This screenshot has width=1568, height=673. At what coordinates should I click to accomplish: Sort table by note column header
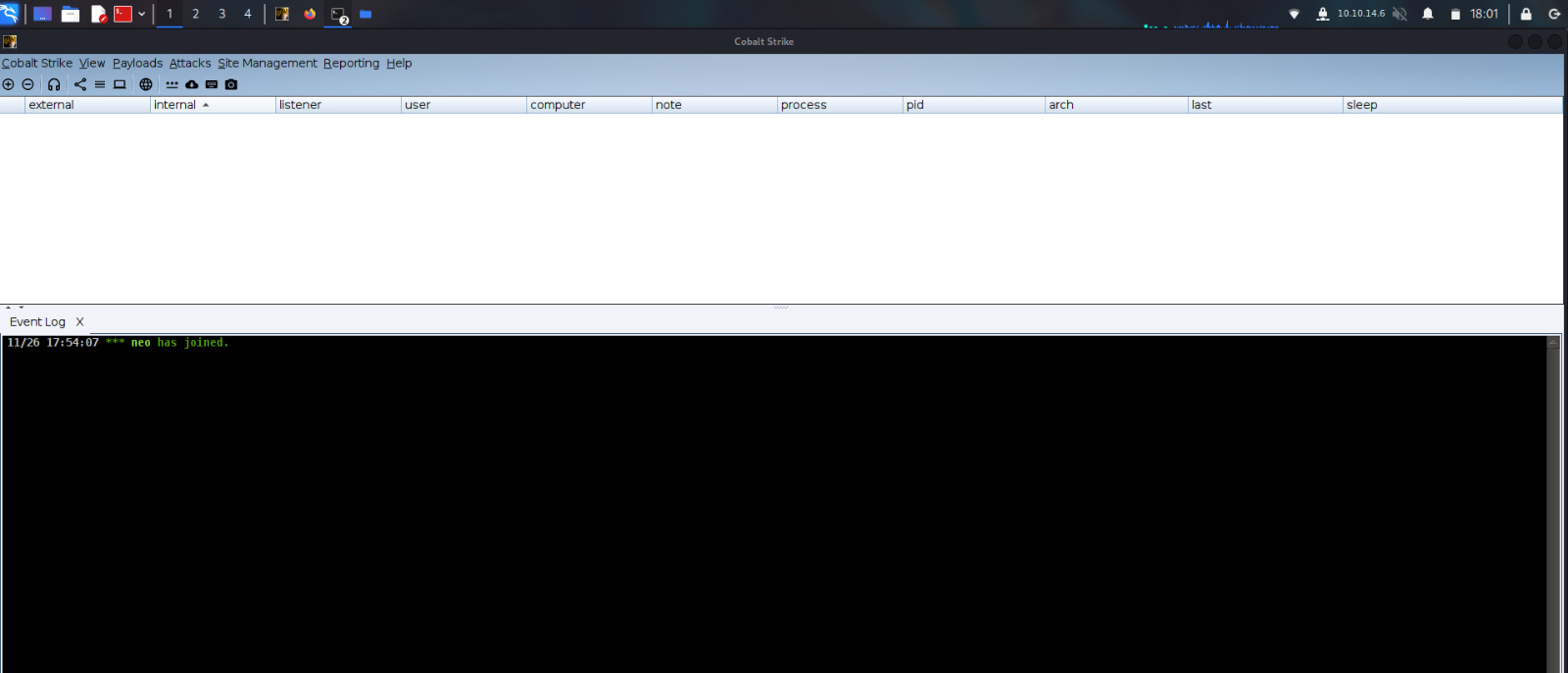pyautogui.click(x=714, y=105)
